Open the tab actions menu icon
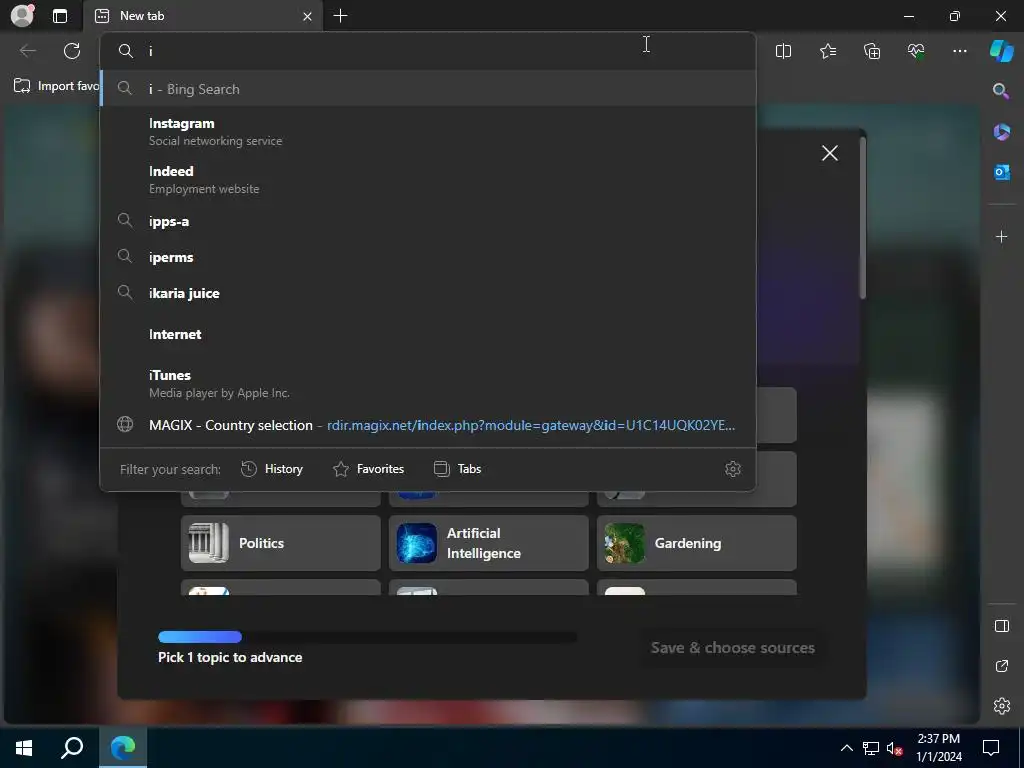The image size is (1024, 768). tap(60, 16)
